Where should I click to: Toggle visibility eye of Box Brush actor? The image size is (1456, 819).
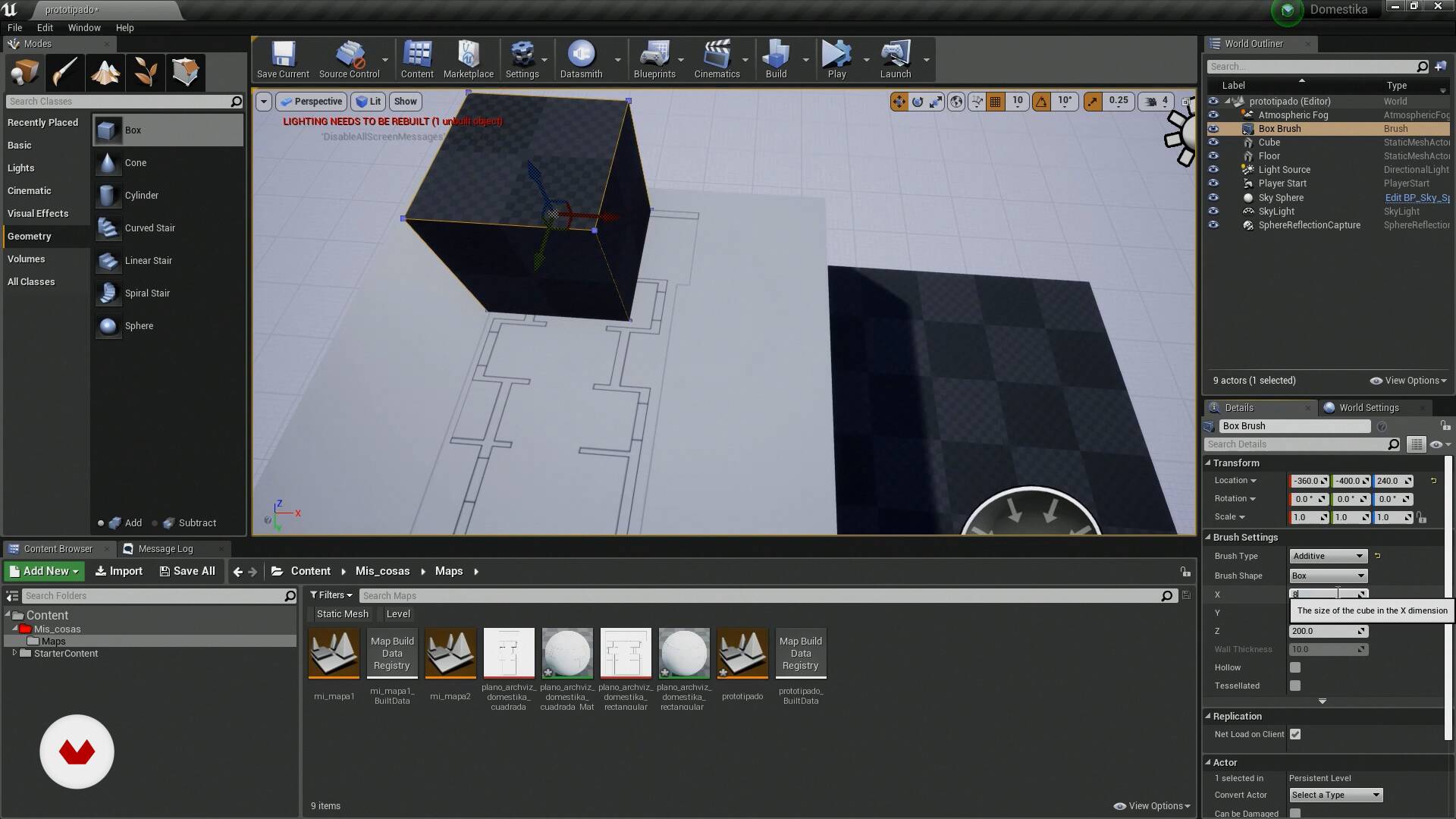[1213, 129]
